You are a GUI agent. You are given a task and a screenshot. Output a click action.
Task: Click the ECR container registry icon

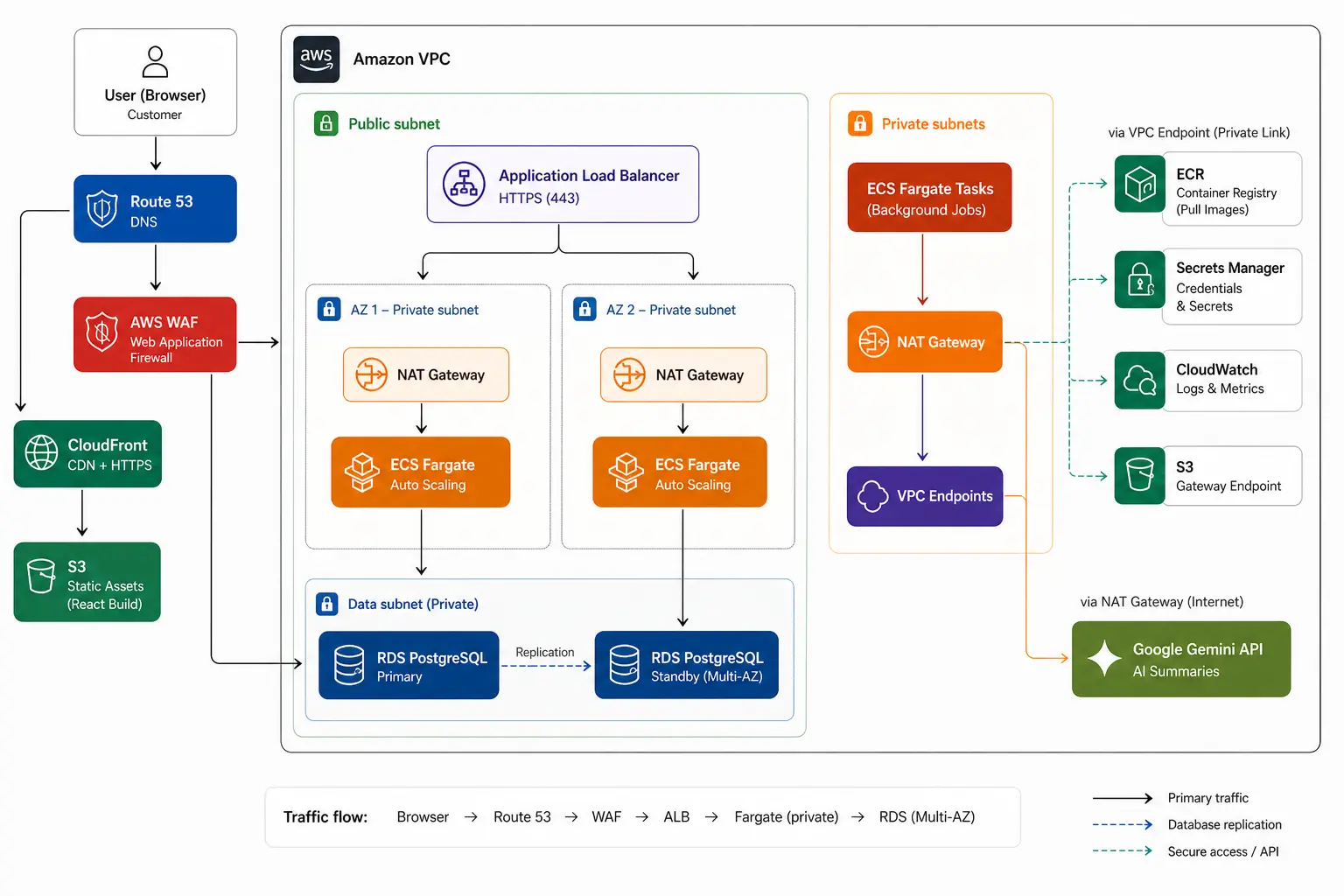coord(1140,184)
